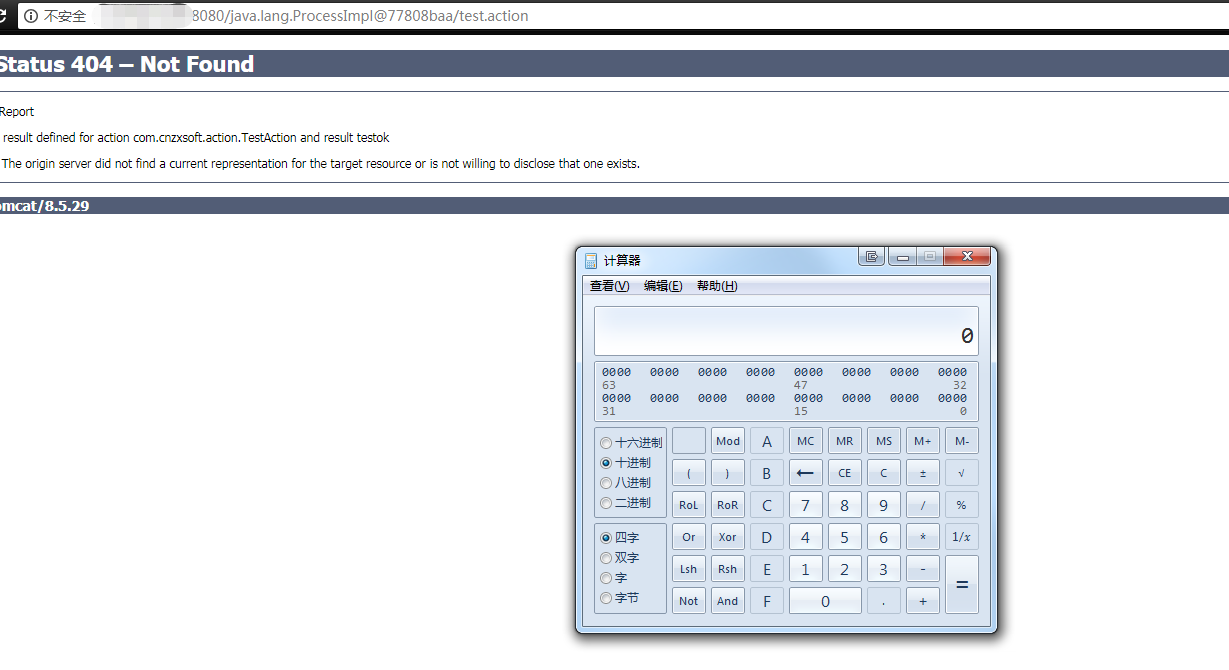Image resolution: width=1229 pixels, height=670 pixels.
Task: Click the square root key
Action: 962,473
